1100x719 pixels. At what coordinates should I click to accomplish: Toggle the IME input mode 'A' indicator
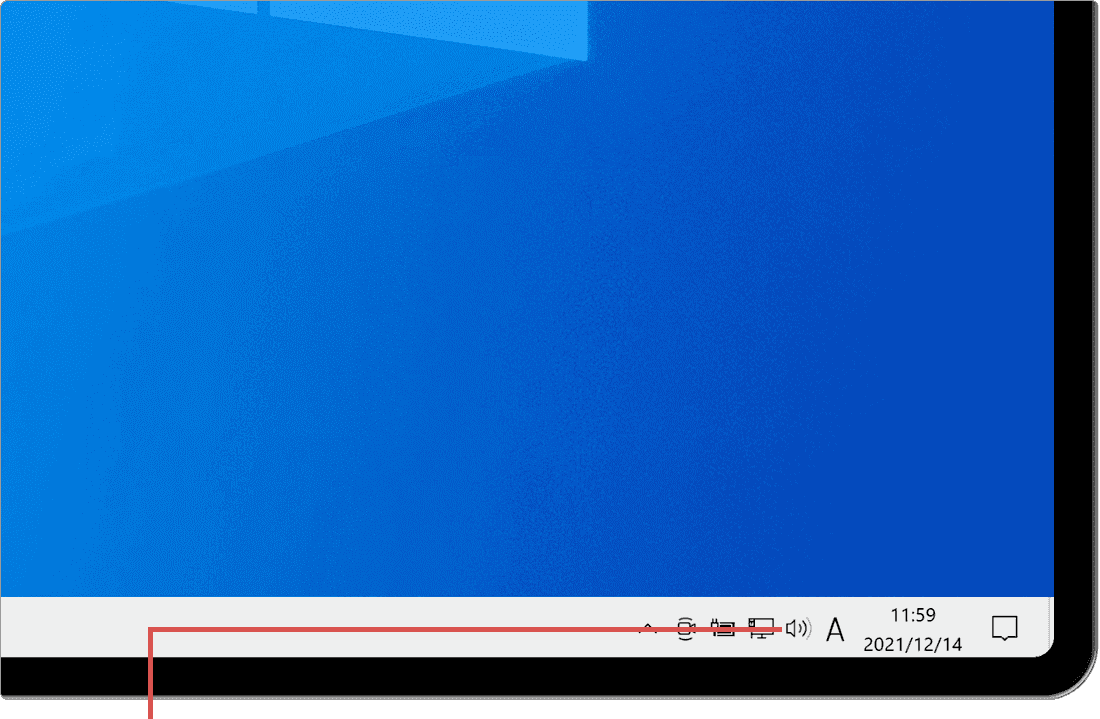coord(835,630)
